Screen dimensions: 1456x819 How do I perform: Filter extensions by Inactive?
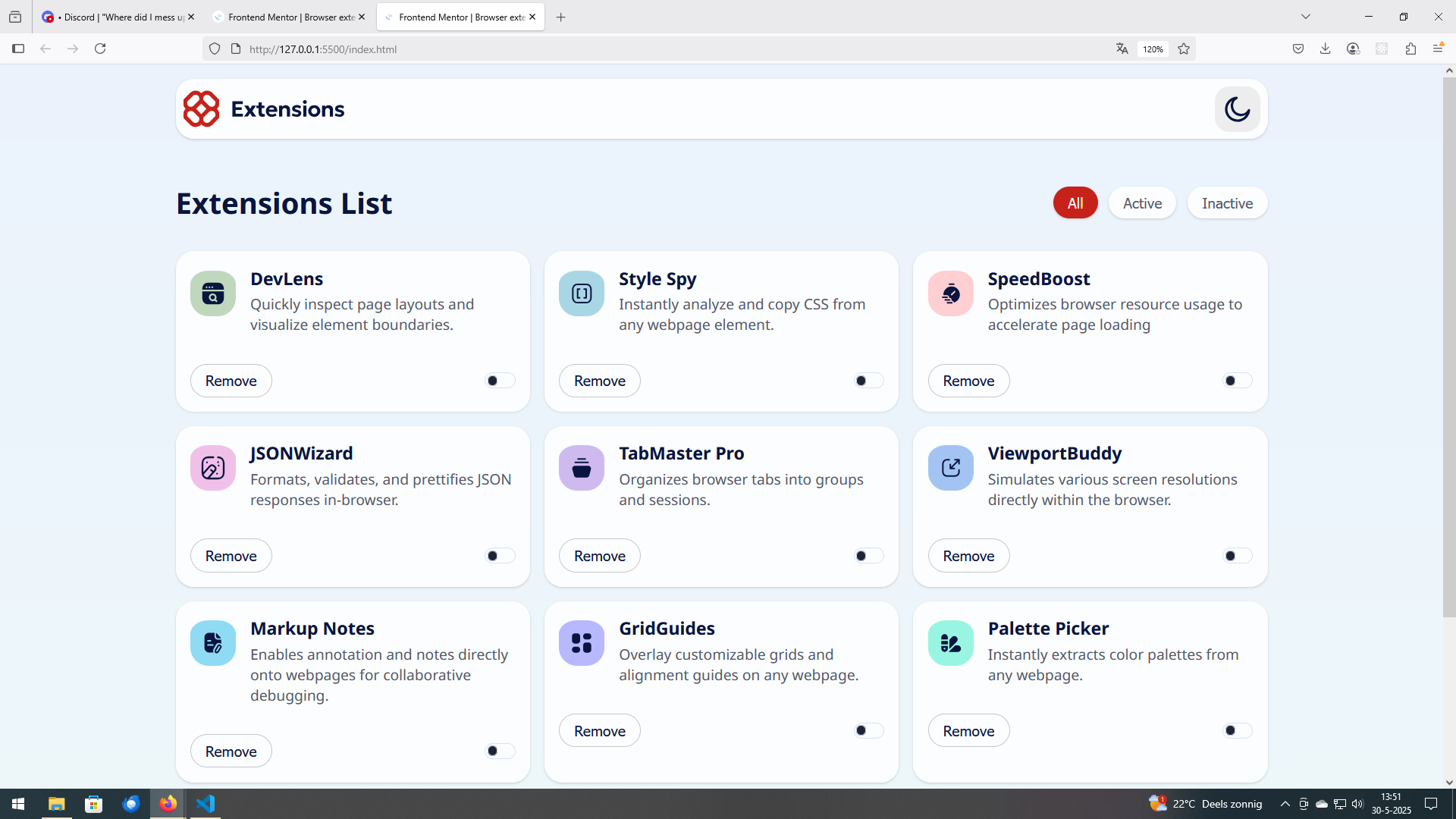tap(1227, 203)
